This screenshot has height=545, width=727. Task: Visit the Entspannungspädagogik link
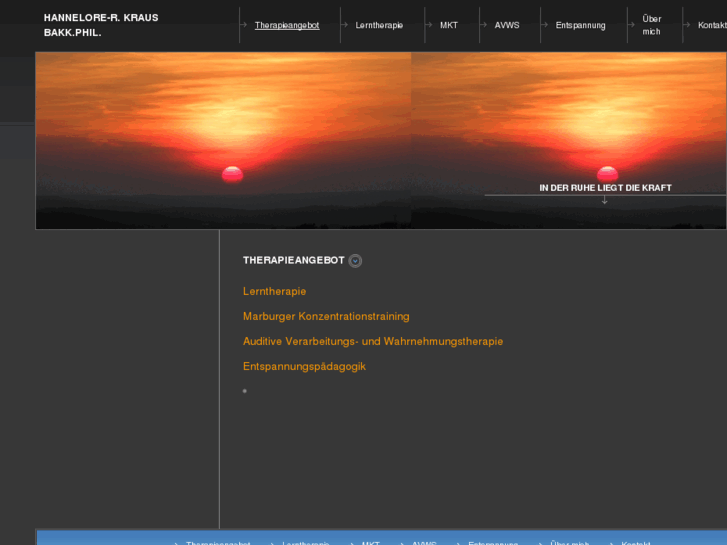304,366
